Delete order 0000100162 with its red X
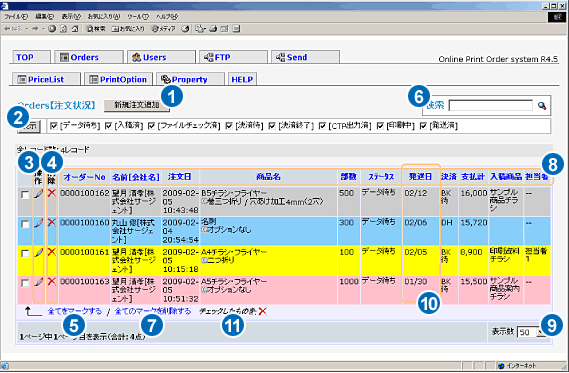The width and height of the screenshot is (569, 373). pos(52,193)
